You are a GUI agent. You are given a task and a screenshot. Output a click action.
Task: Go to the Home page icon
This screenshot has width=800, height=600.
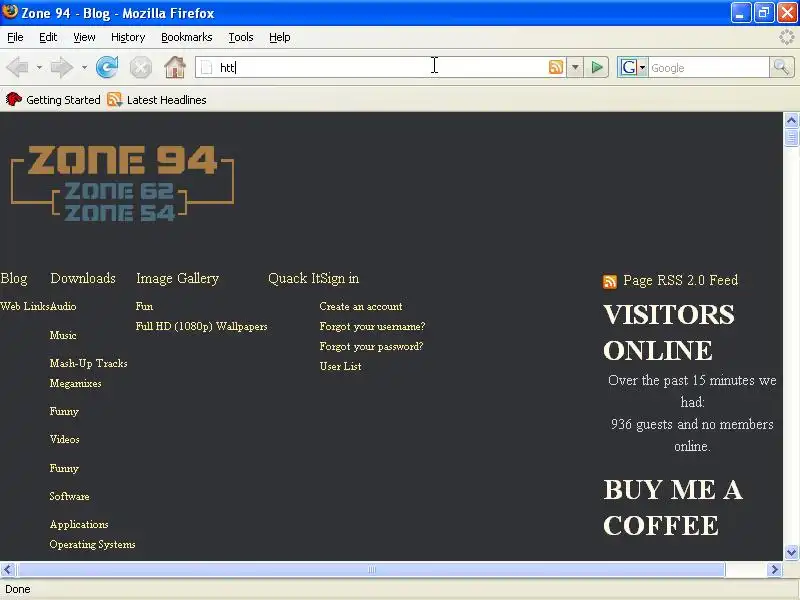(174, 67)
